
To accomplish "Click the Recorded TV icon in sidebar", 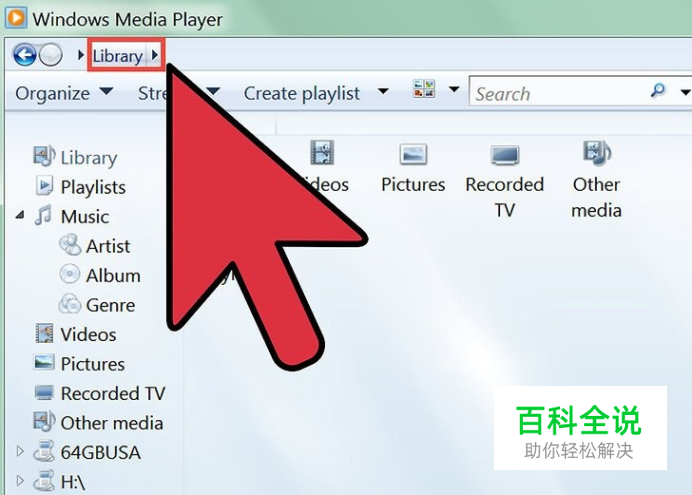I will [x=44, y=392].
